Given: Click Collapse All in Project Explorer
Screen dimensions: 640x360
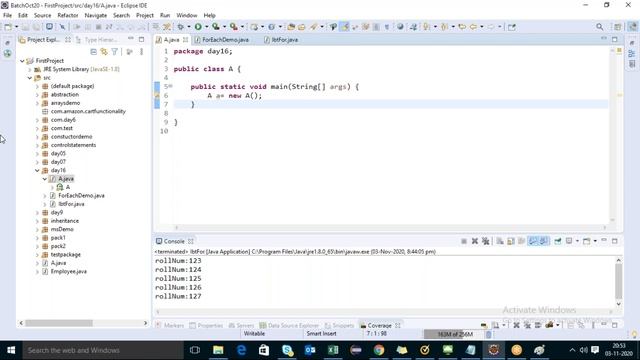Looking at the screenshot, I should [x=93, y=52].
